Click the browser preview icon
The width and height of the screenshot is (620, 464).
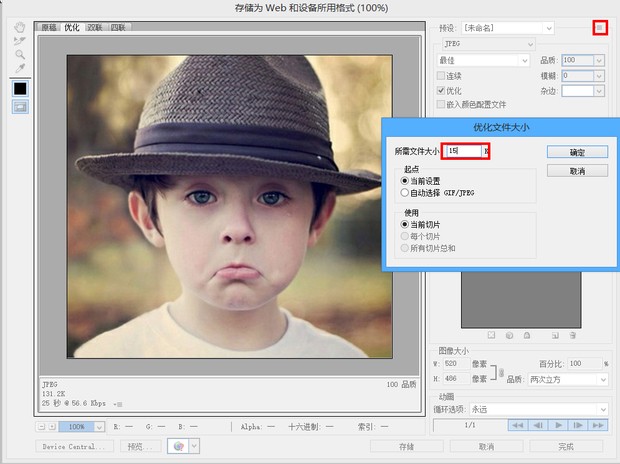[178, 446]
